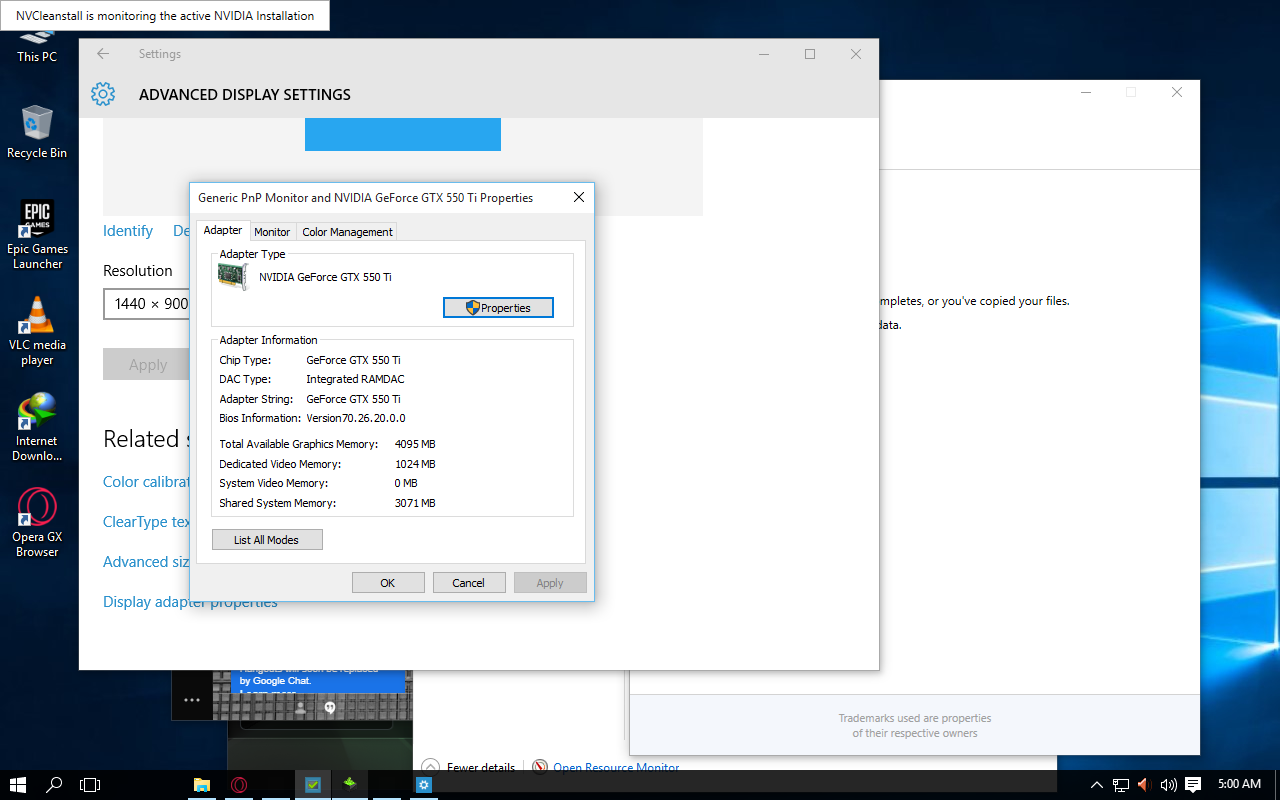The image size is (1280, 800).
Task: Click the System Video Memory 0 MB value
Action: (x=406, y=483)
